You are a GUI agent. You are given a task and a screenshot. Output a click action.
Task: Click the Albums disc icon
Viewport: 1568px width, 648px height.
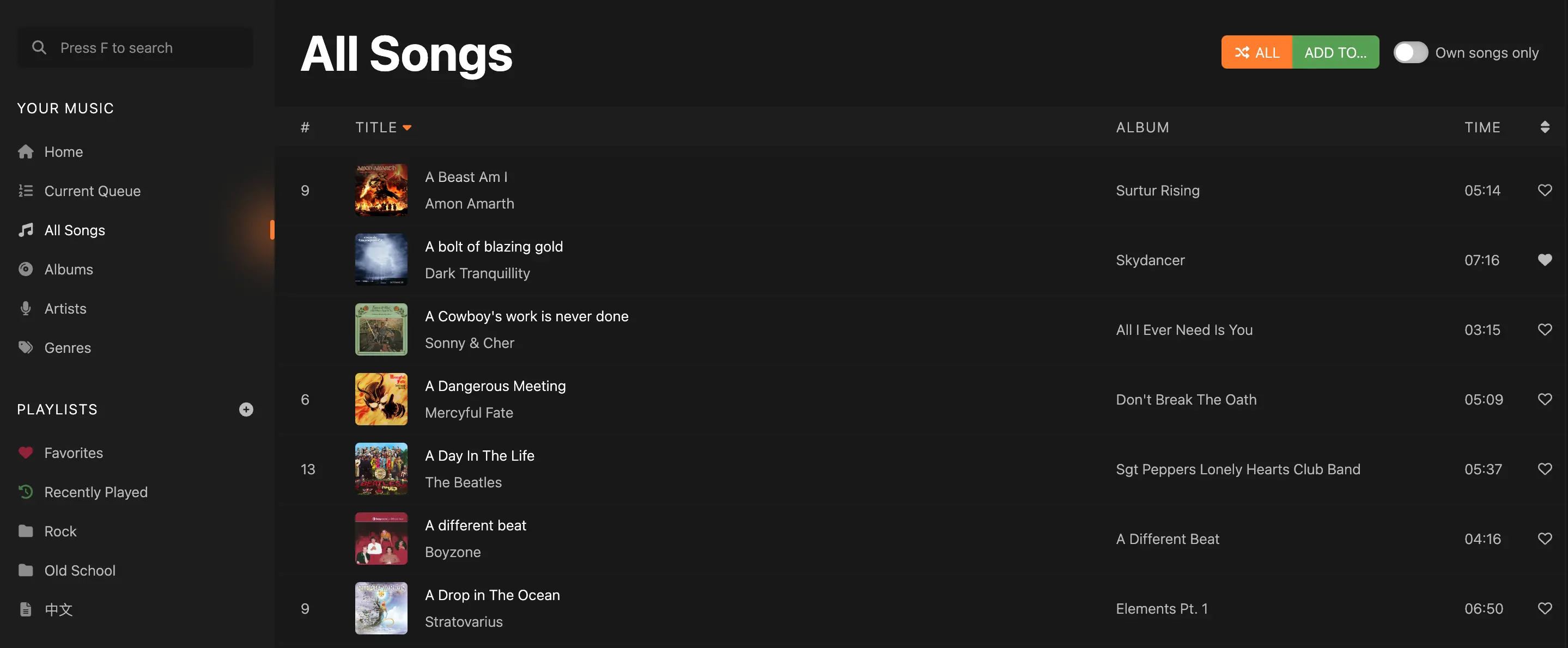pyautogui.click(x=26, y=270)
